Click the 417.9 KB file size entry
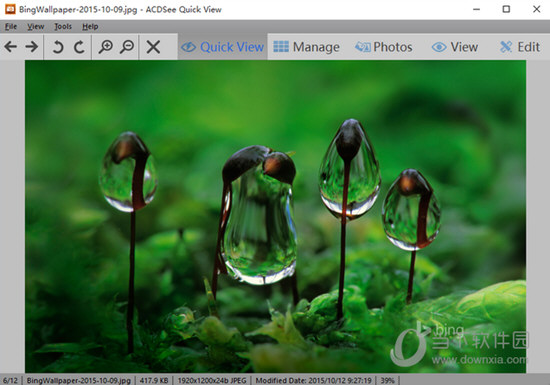Viewport: 550px width, 385px height. click(x=154, y=380)
